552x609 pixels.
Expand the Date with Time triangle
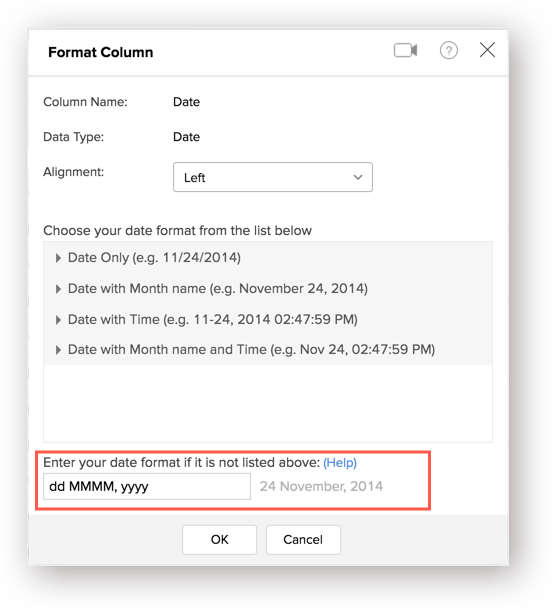[58, 320]
